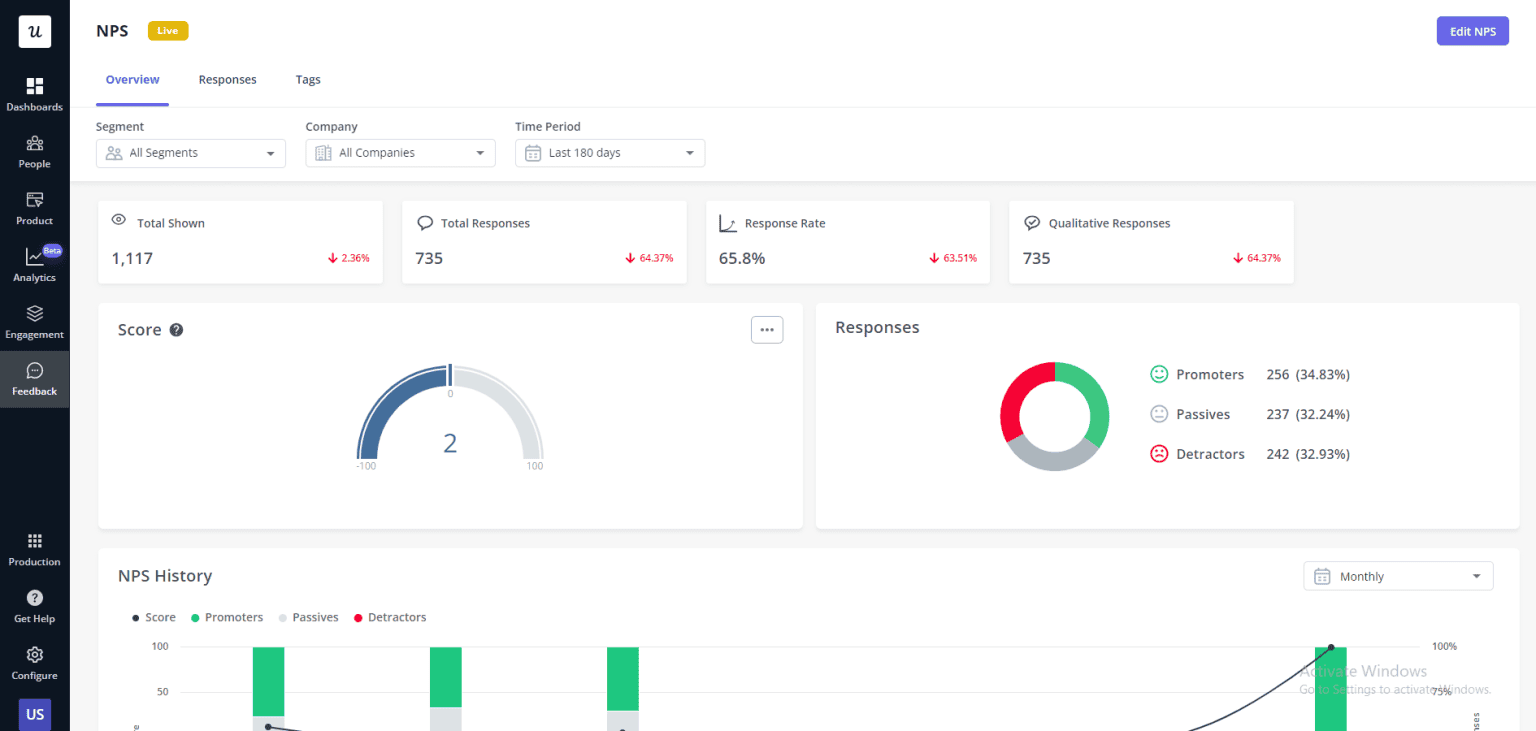Click the Score help question mark

tap(176, 330)
